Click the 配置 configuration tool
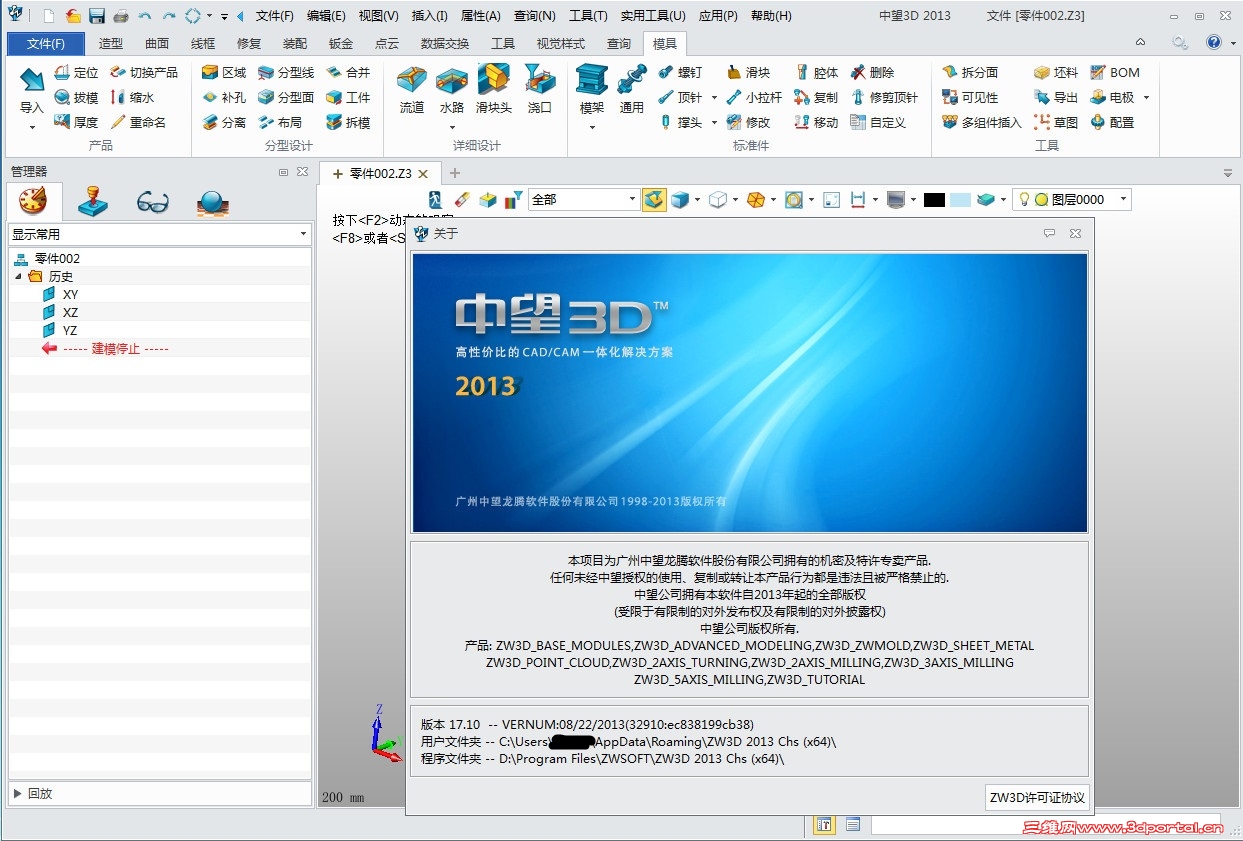 point(1112,122)
